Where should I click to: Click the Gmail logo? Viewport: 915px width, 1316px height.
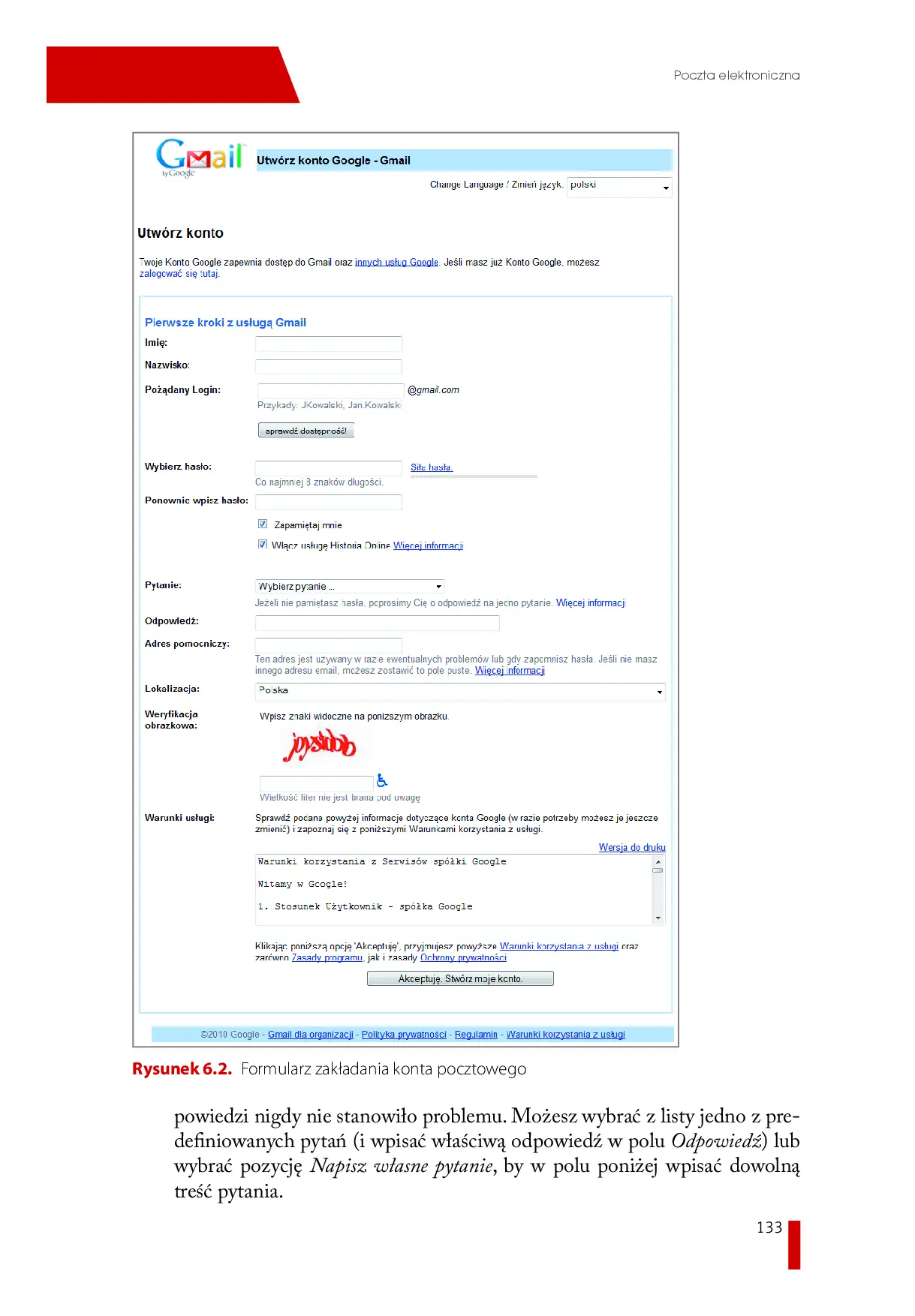coord(200,157)
